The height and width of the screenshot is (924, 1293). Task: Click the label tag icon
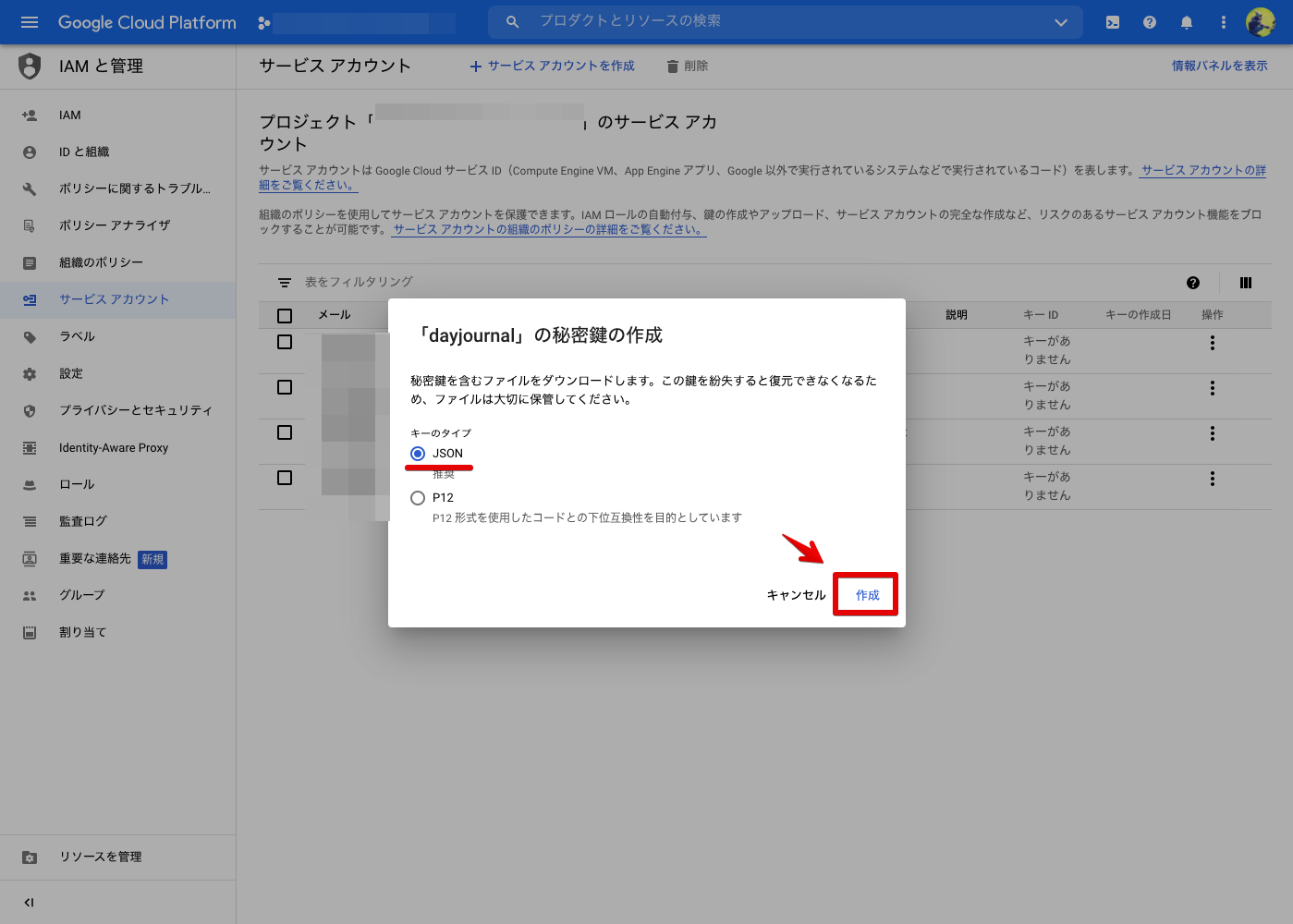tap(30, 337)
